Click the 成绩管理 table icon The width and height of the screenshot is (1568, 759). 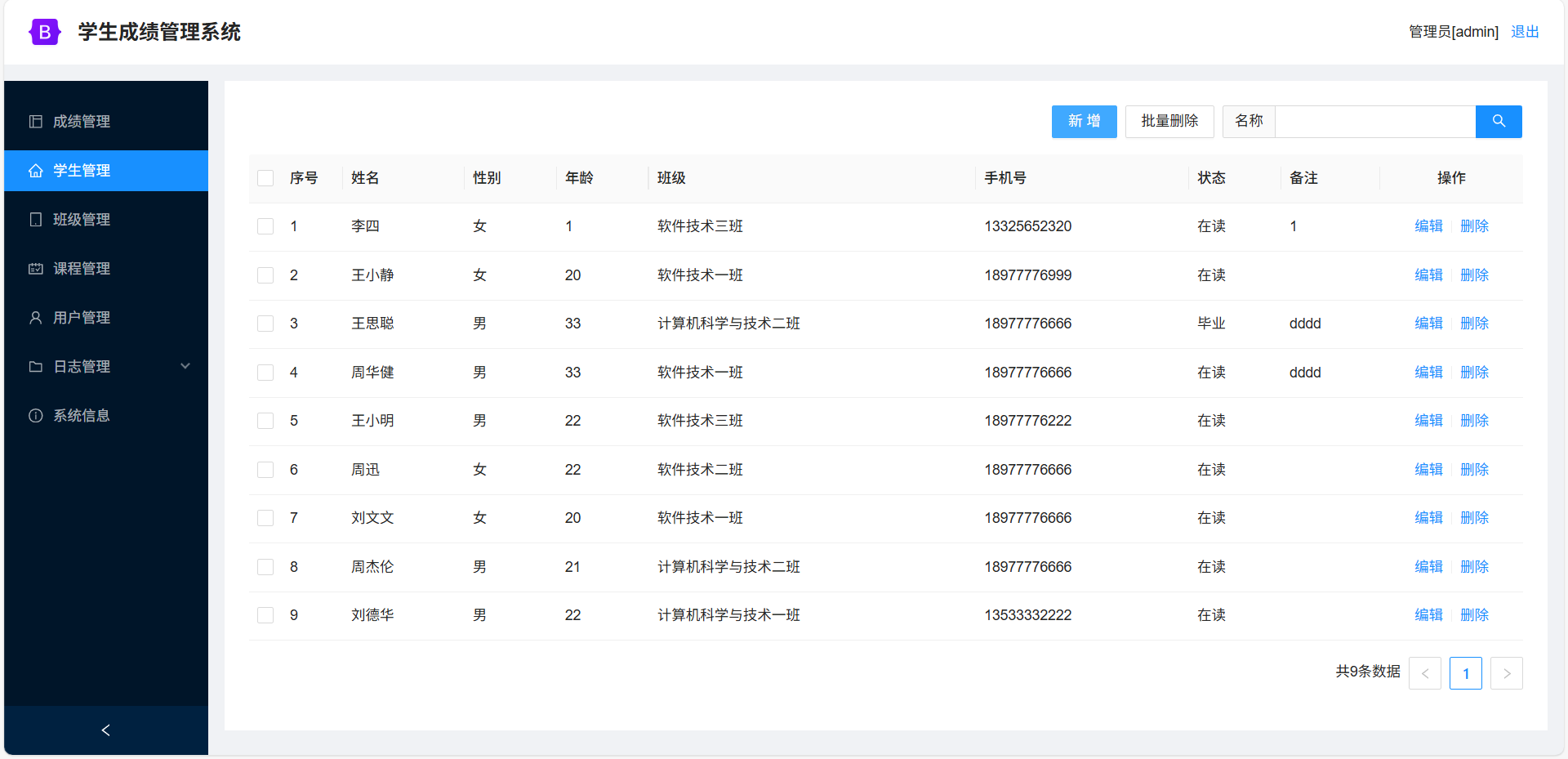[x=36, y=122]
